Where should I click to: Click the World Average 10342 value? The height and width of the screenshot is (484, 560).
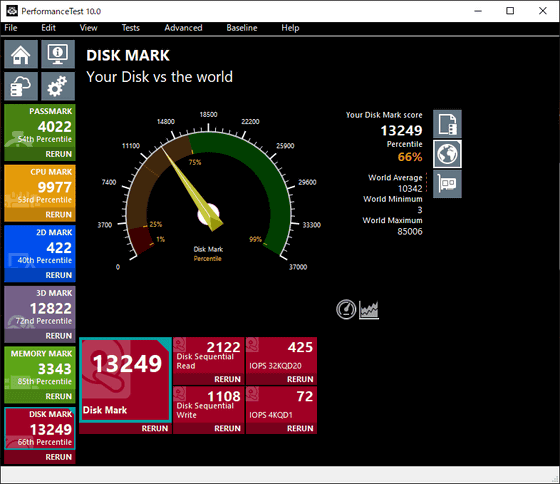(x=410, y=189)
